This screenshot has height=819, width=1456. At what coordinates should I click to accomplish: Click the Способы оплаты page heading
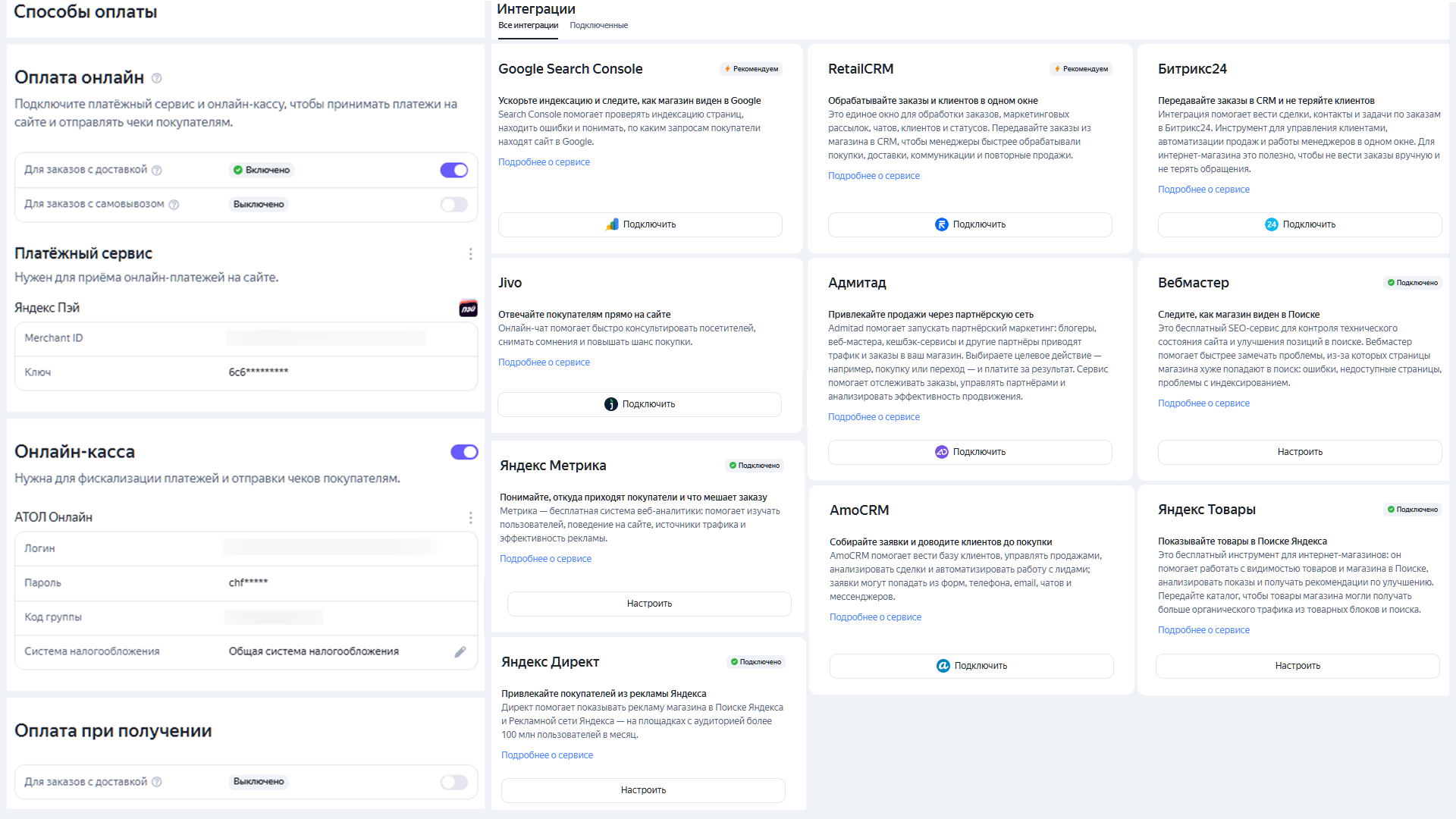tap(86, 12)
